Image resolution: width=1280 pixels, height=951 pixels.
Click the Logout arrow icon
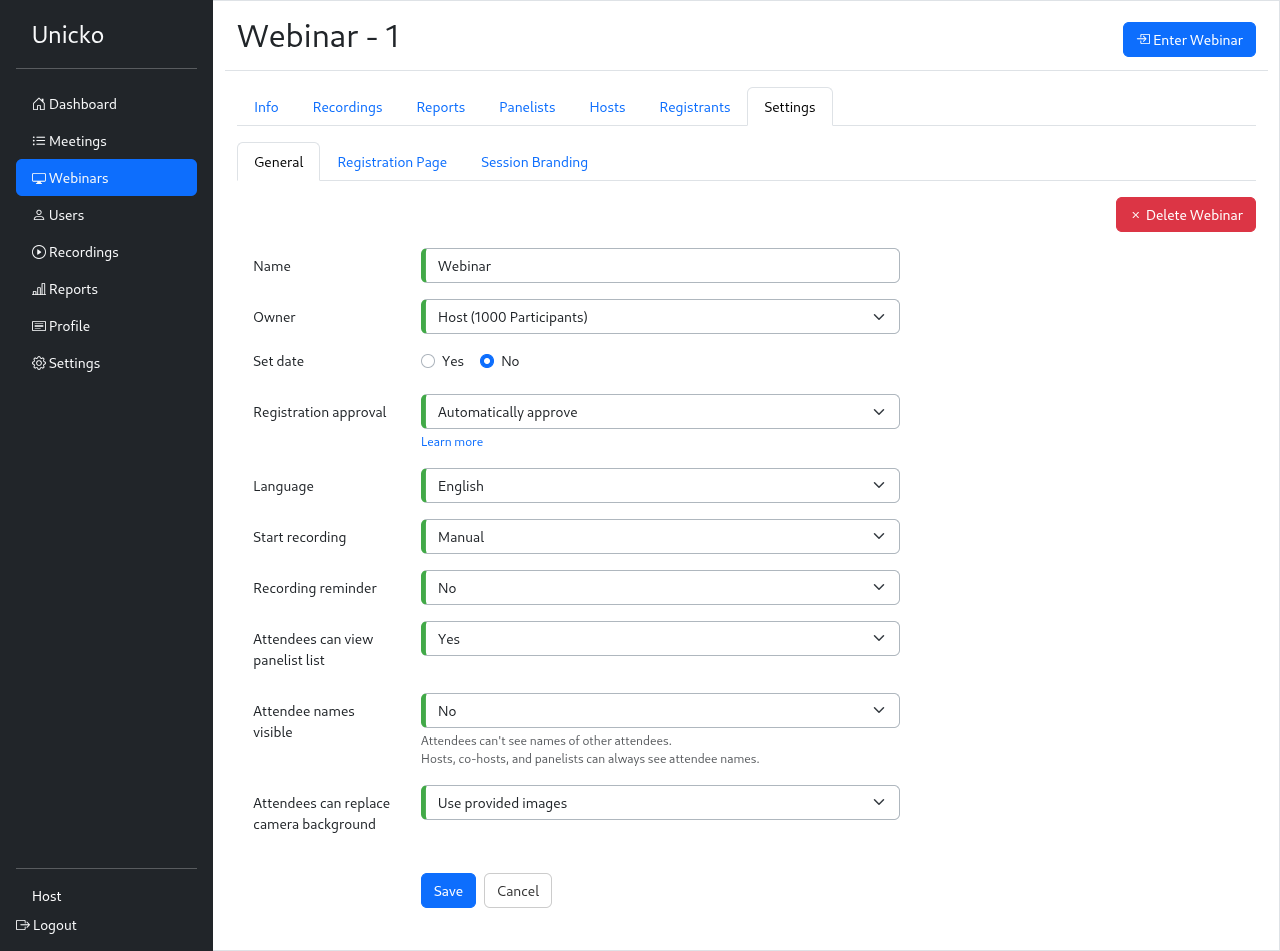[23, 925]
